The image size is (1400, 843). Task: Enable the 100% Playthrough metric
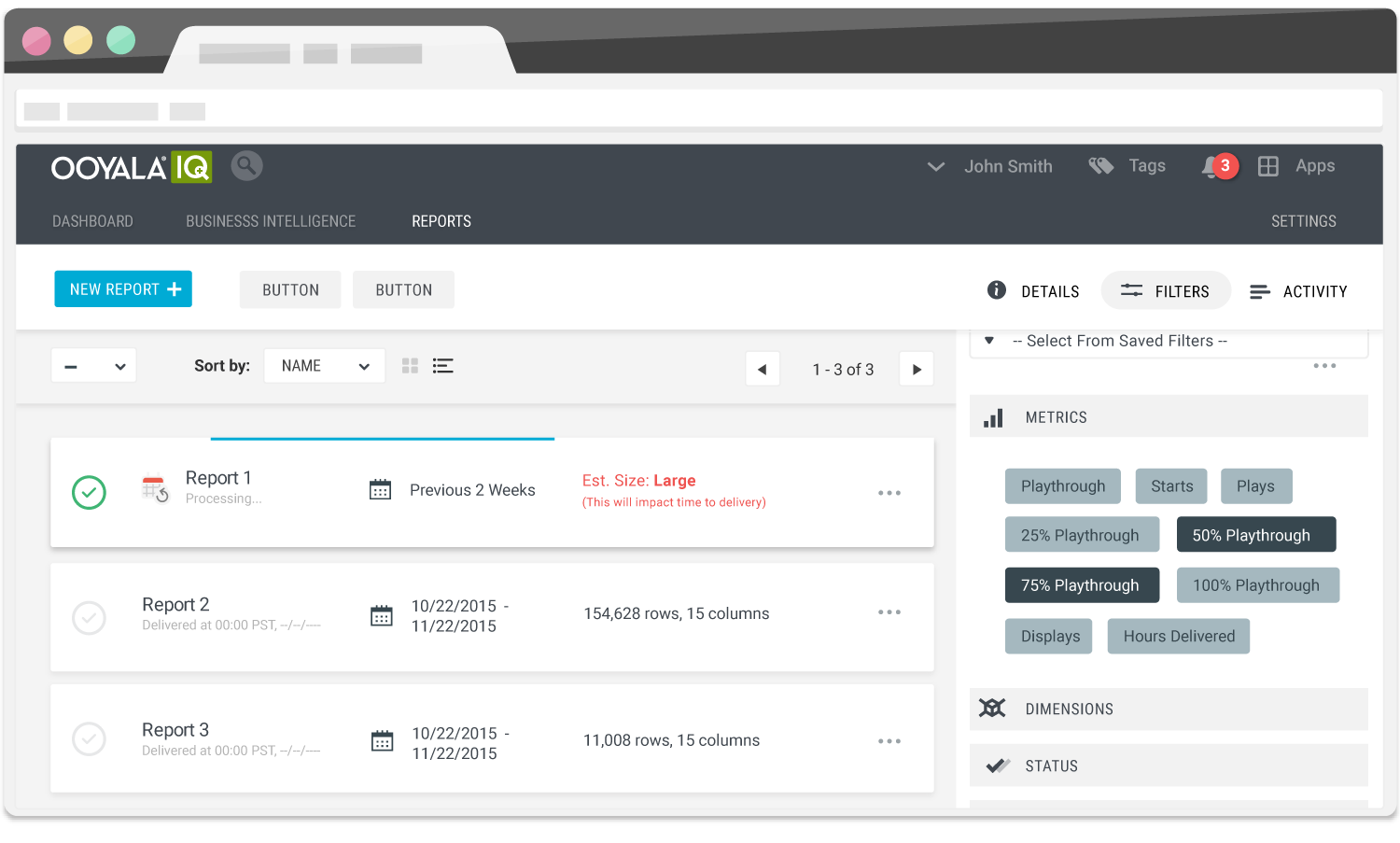point(1258,585)
